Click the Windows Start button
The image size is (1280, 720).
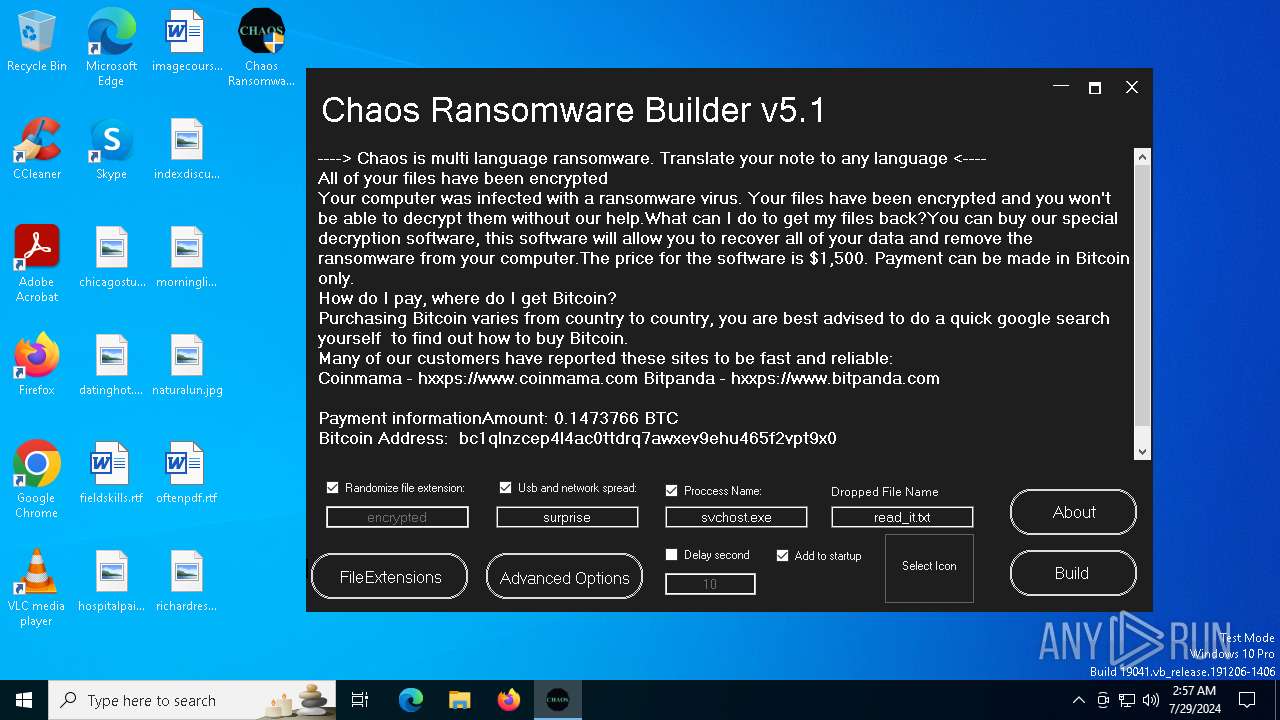[x=24, y=700]
